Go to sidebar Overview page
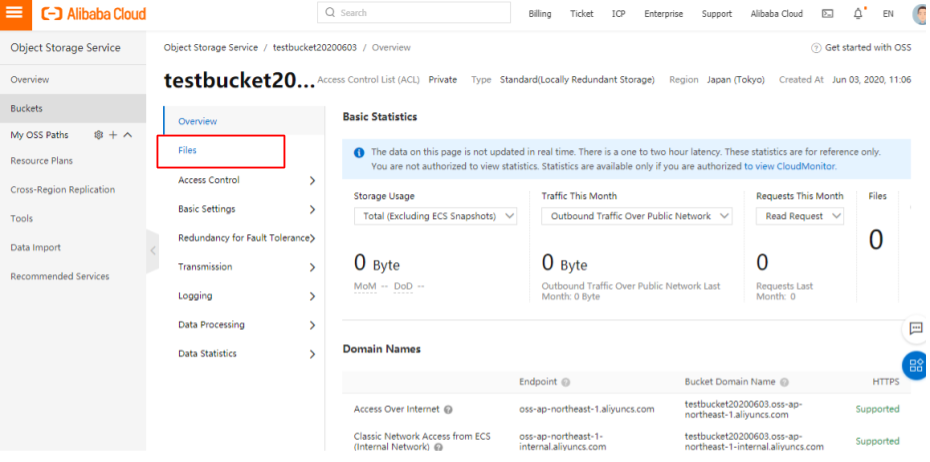This screenshot has width=930, height=462. (30, 79)
